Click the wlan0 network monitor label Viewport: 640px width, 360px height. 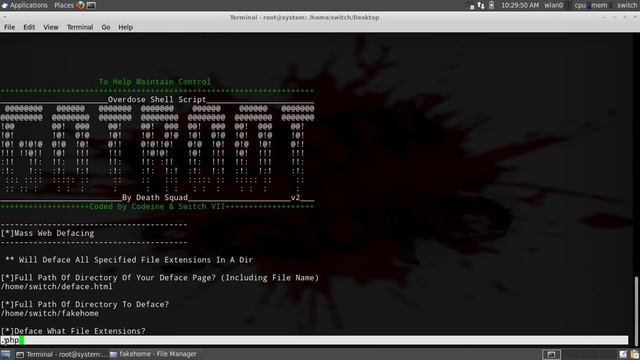[x=553, y=5]
